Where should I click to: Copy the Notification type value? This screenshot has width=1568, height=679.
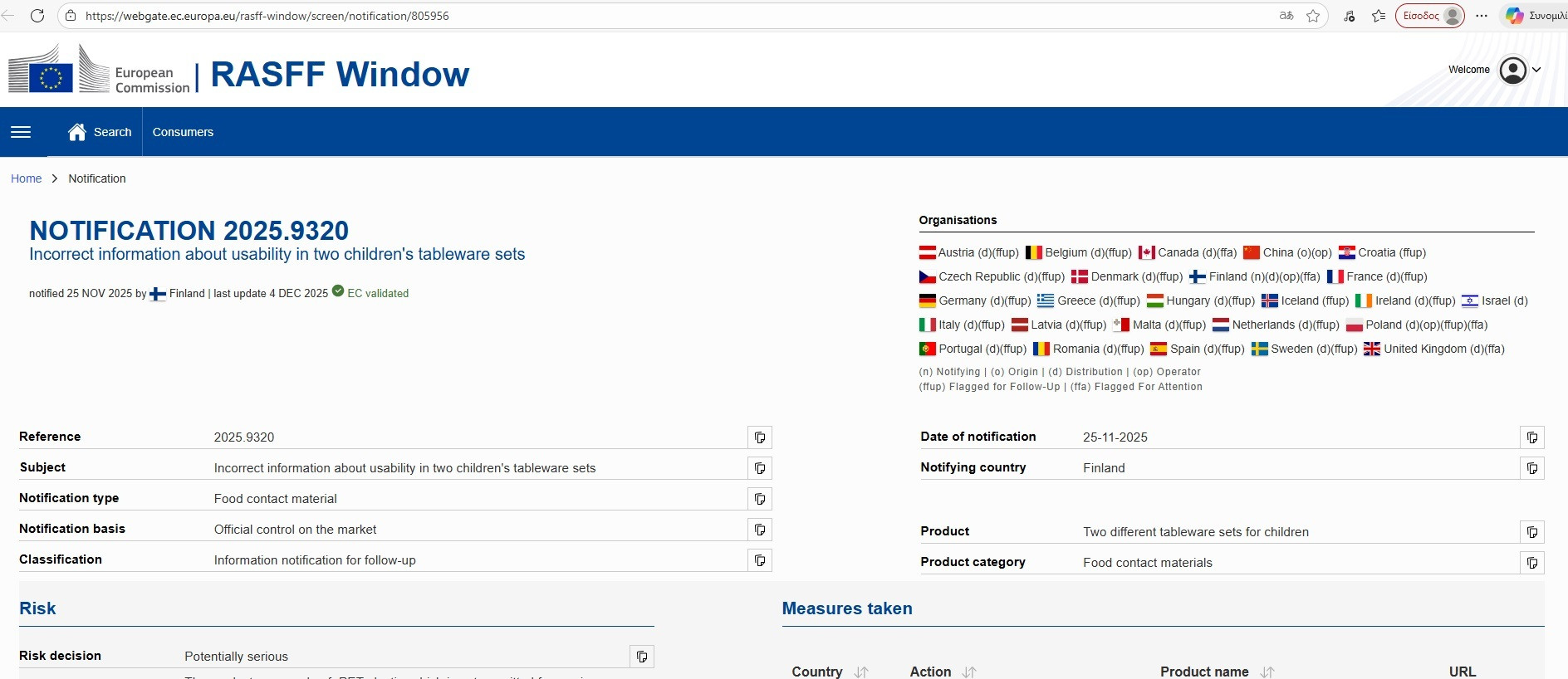pyautogui.click(x=759, y=499)
